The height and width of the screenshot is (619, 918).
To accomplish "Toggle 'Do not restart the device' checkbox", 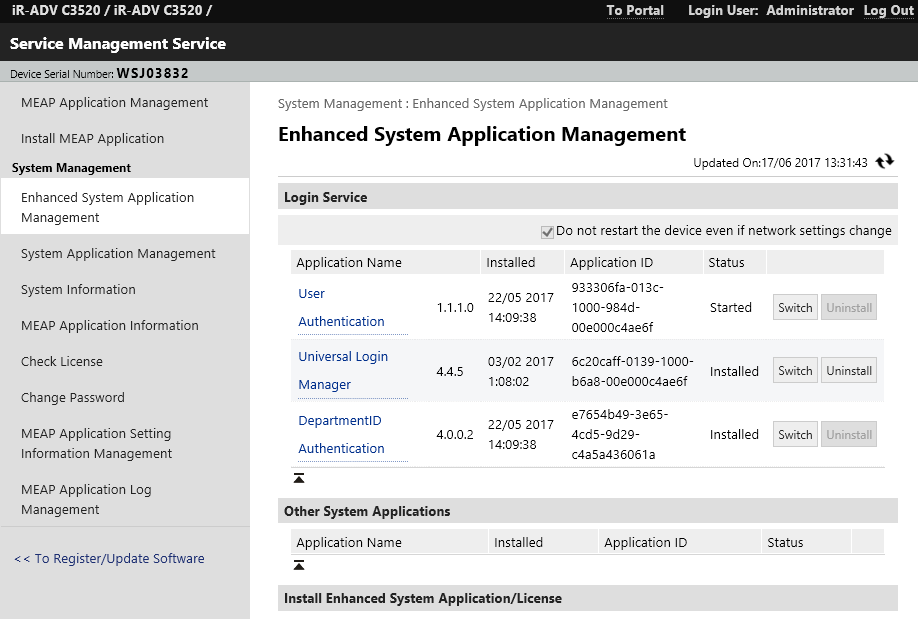I will click(547, 231).
